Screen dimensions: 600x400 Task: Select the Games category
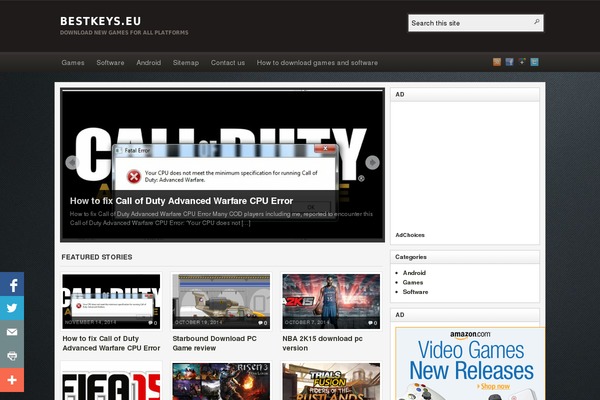(x=412, y=282)
